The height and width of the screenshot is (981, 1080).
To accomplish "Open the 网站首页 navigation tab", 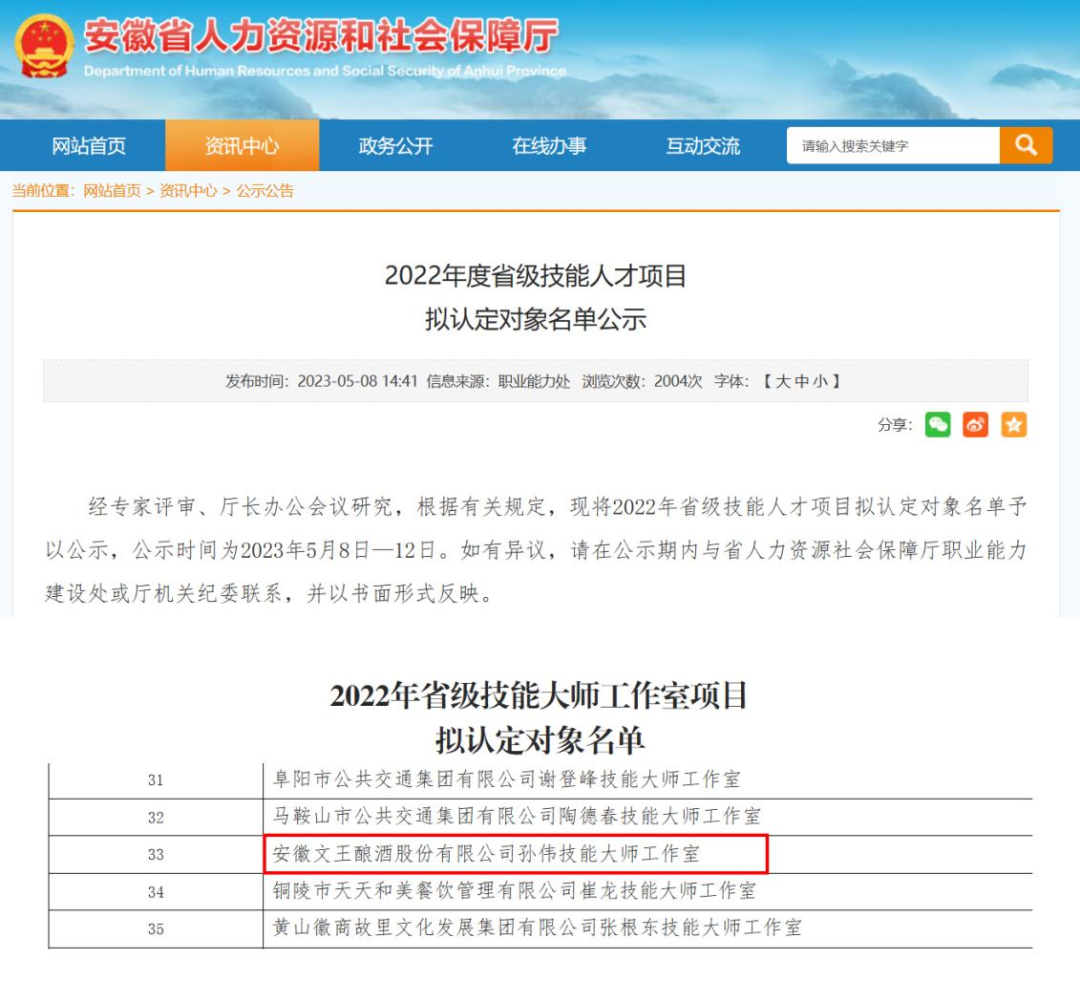I will (88, 146).
